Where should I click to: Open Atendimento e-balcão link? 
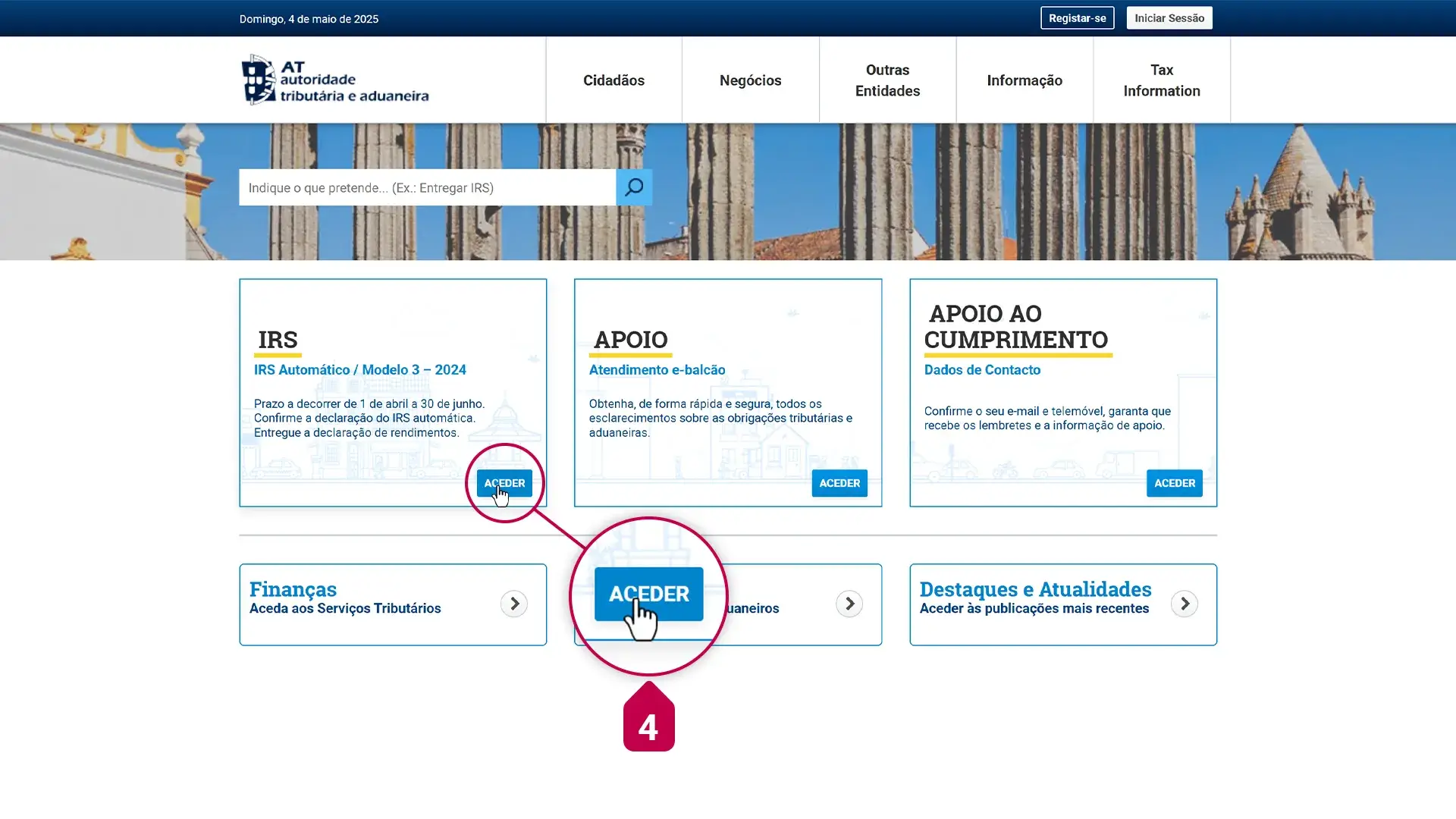(x=657, y=370)
